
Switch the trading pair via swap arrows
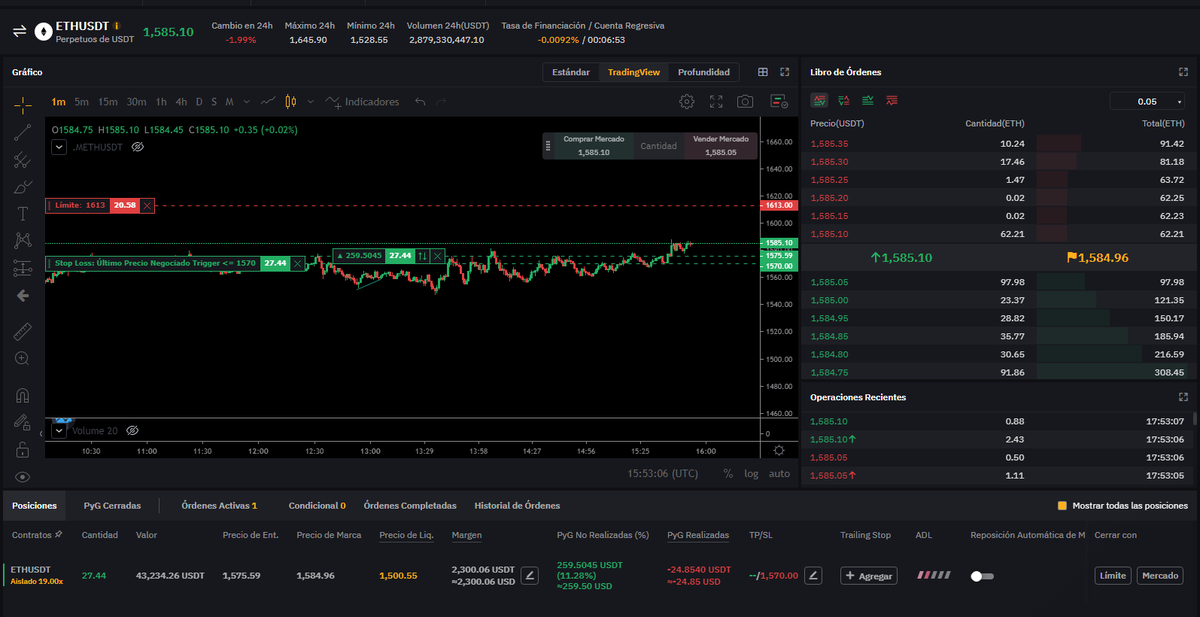[19, 31]
